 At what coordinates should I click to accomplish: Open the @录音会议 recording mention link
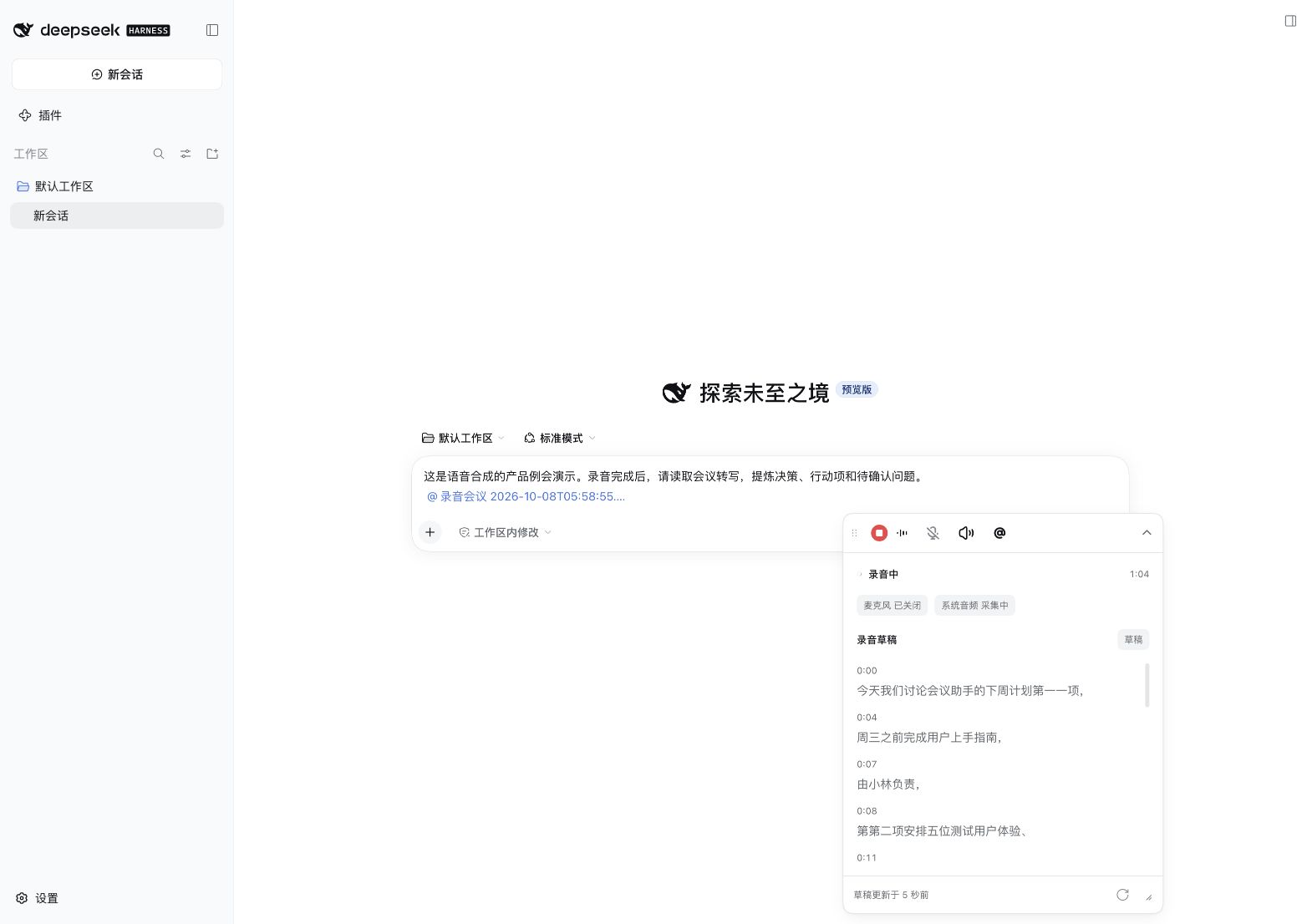pyautogui.click(x=526, y=496)
